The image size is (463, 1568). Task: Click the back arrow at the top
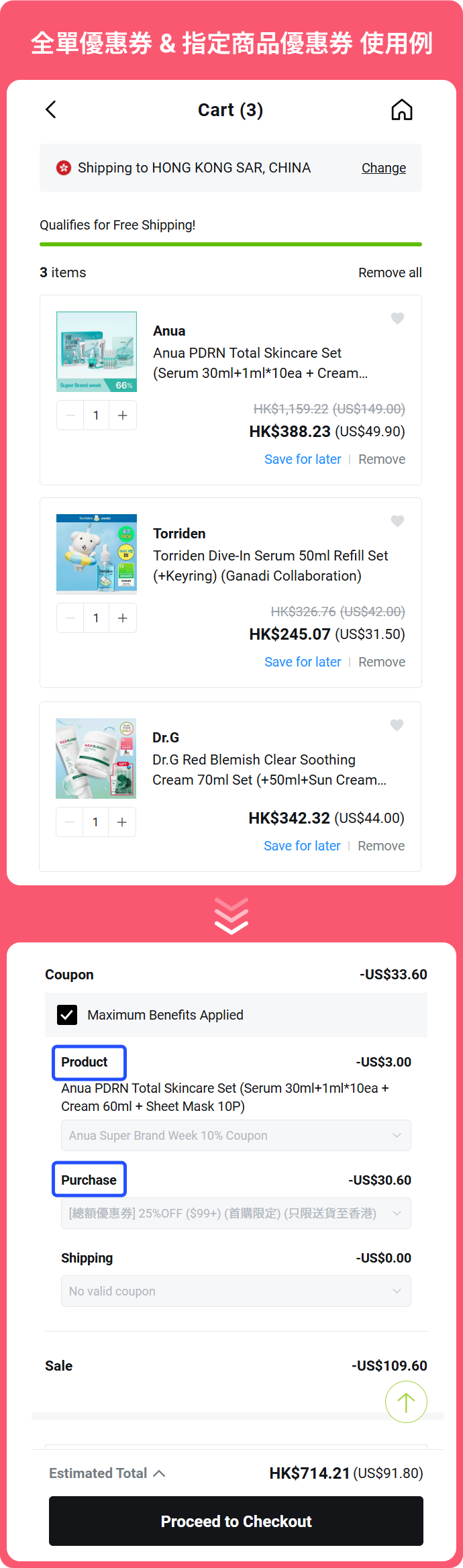(x=50, y=109)
